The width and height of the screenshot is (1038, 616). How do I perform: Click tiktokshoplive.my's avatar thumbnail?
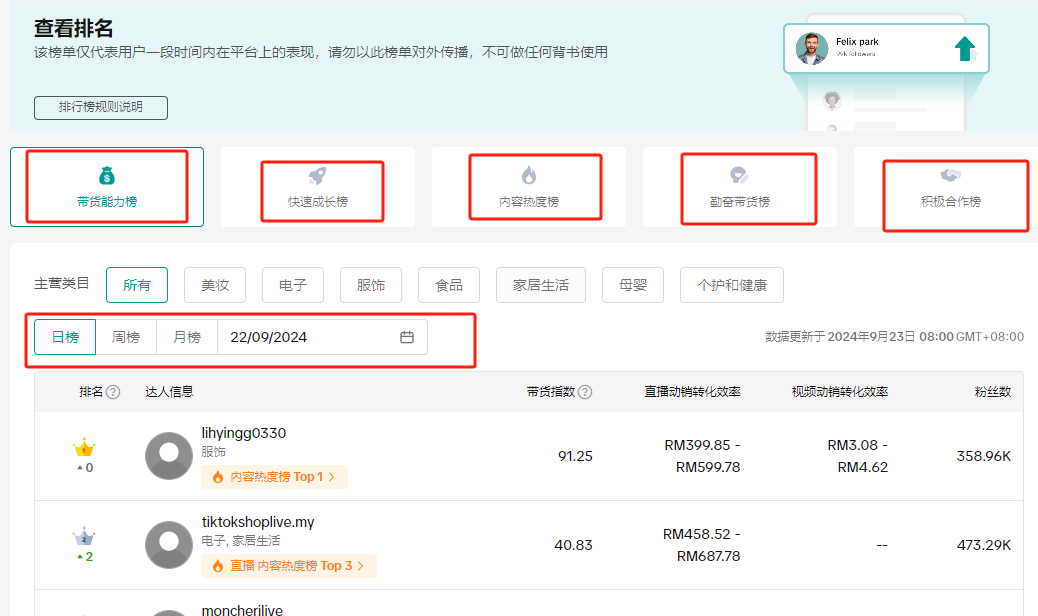(168, 545)
